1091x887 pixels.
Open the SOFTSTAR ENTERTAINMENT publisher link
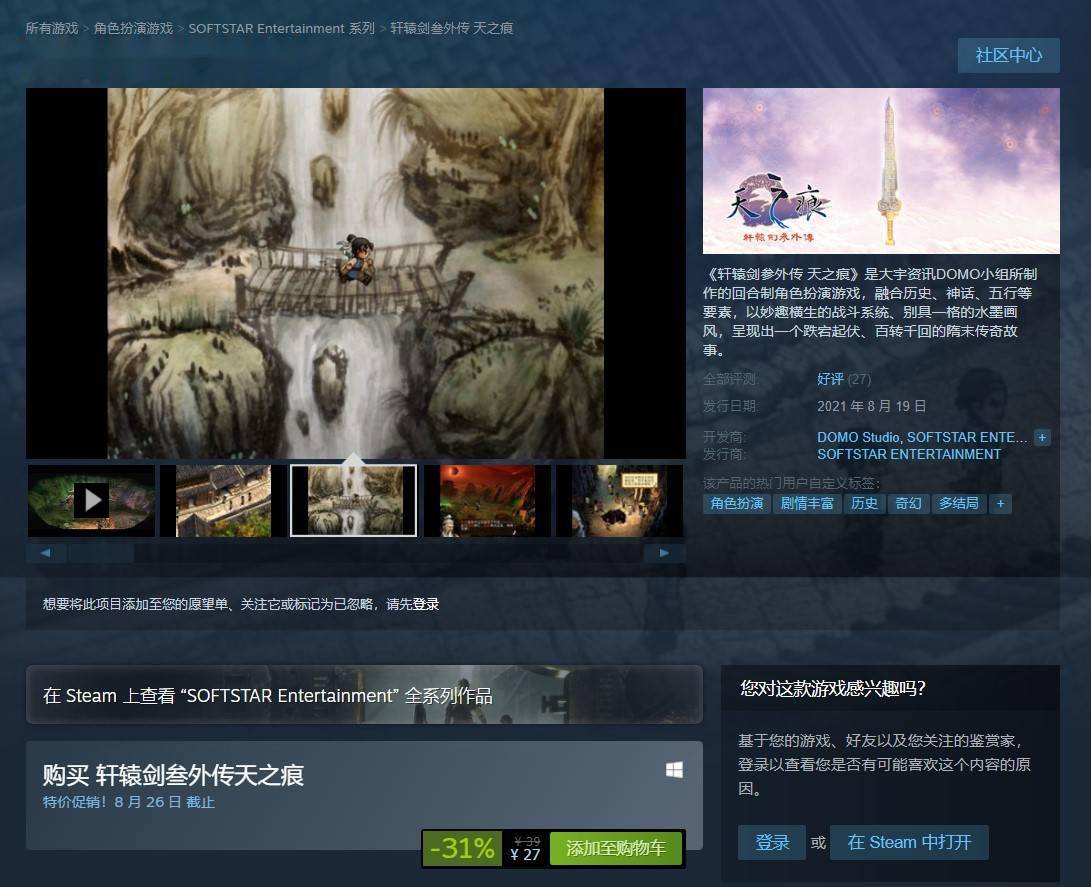click(909, 454)
